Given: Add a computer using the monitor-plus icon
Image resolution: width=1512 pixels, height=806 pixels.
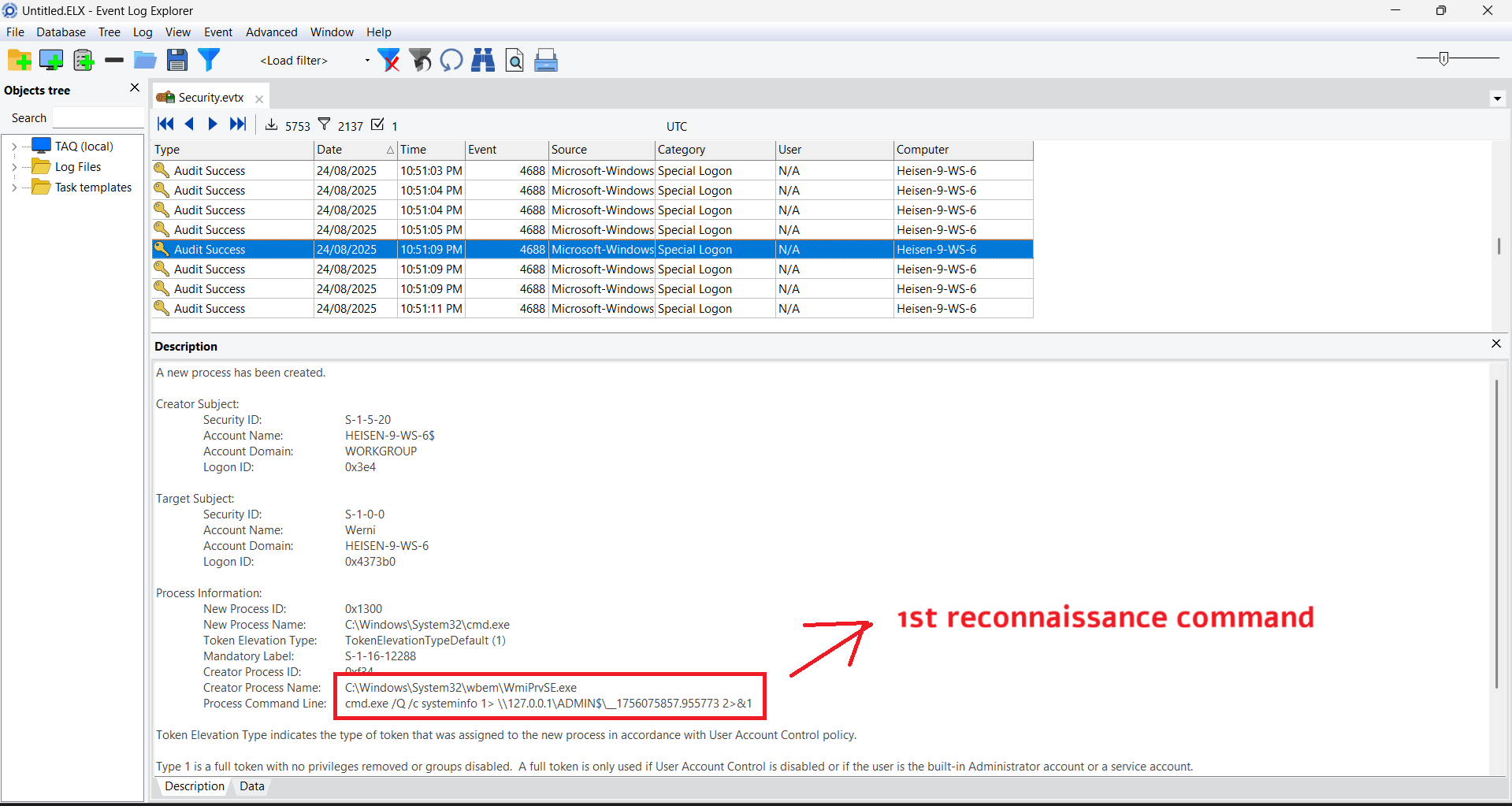Looking at the screenshot, I should [x=51, y=60].
